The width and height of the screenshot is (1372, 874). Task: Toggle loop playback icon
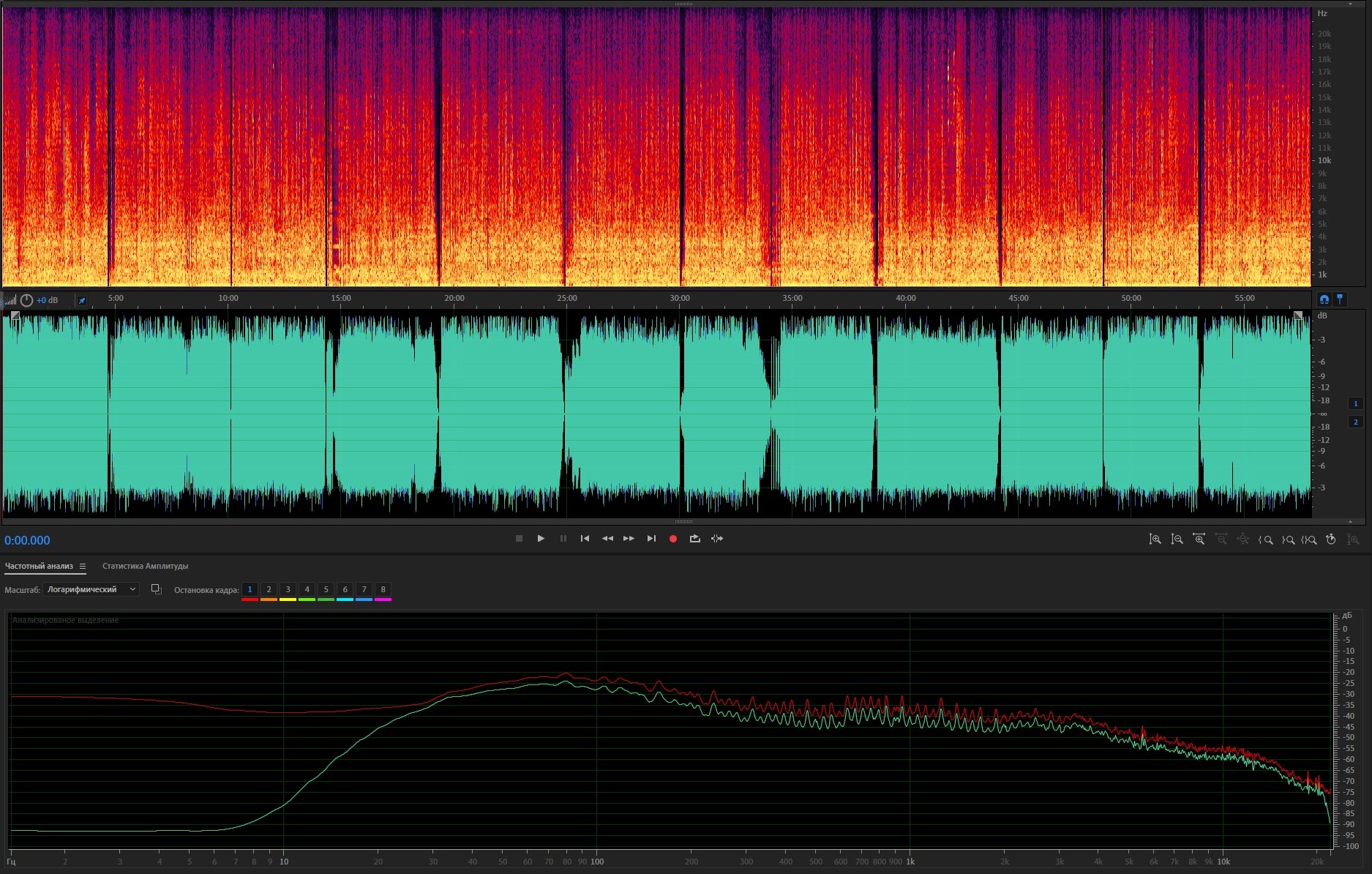click(694, 539)
